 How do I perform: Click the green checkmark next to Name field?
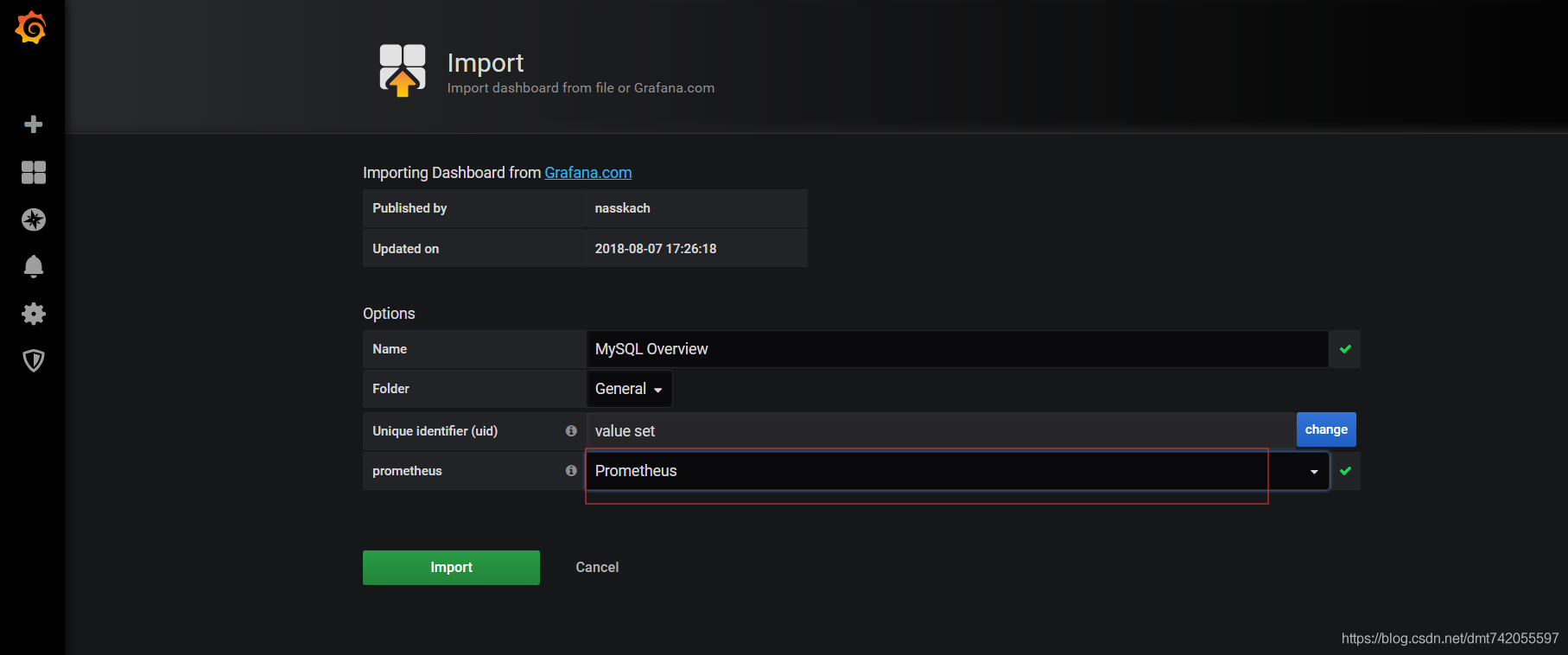tap(1345, 349)
